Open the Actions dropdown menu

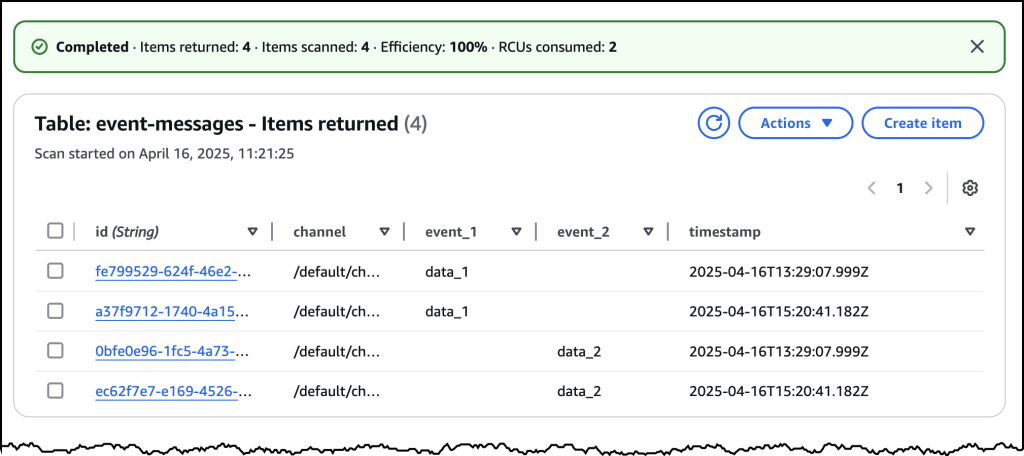point(795,123)
